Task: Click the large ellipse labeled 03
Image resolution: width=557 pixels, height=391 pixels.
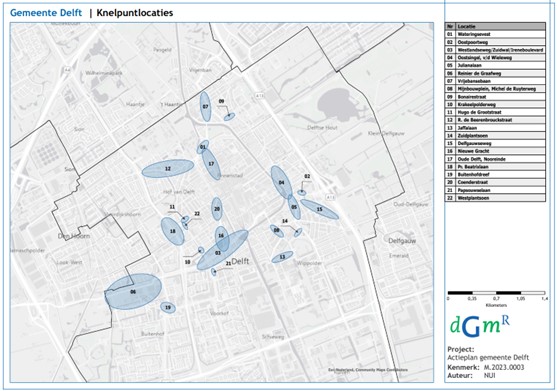Action: (x=222, y=250)
